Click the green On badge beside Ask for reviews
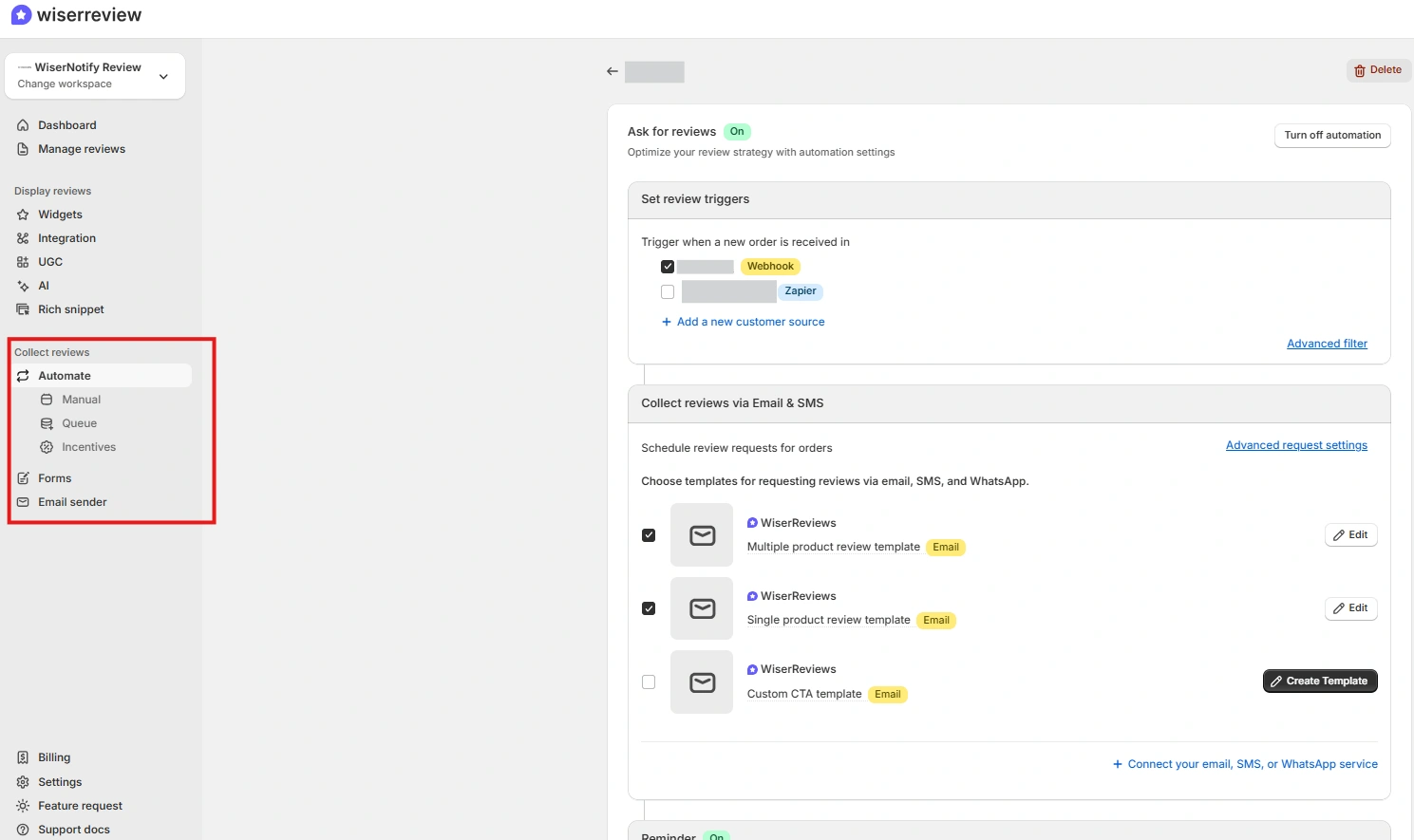The width and height of the screenshot is (1414, 840). [x=737, y=131]
